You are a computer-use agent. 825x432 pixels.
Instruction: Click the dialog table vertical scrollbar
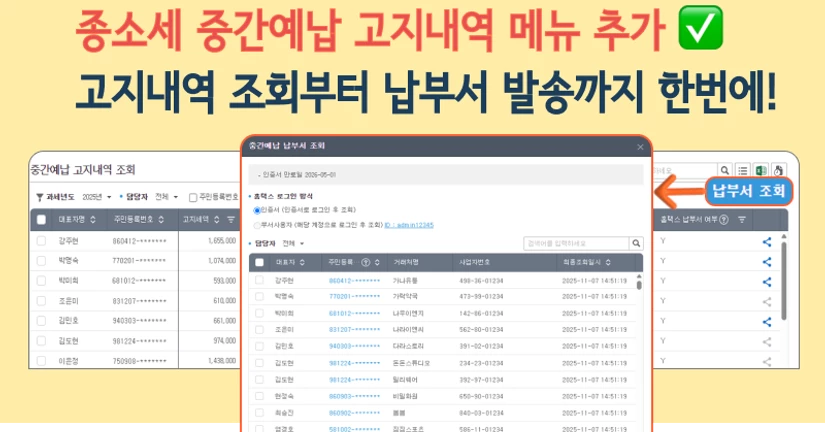[x=639, y=283]
